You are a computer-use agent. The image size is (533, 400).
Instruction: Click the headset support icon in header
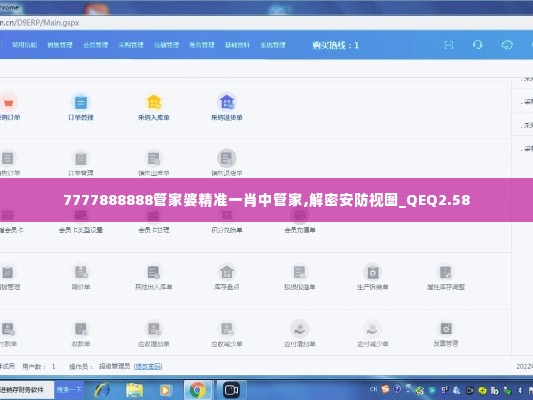point(478,45)
